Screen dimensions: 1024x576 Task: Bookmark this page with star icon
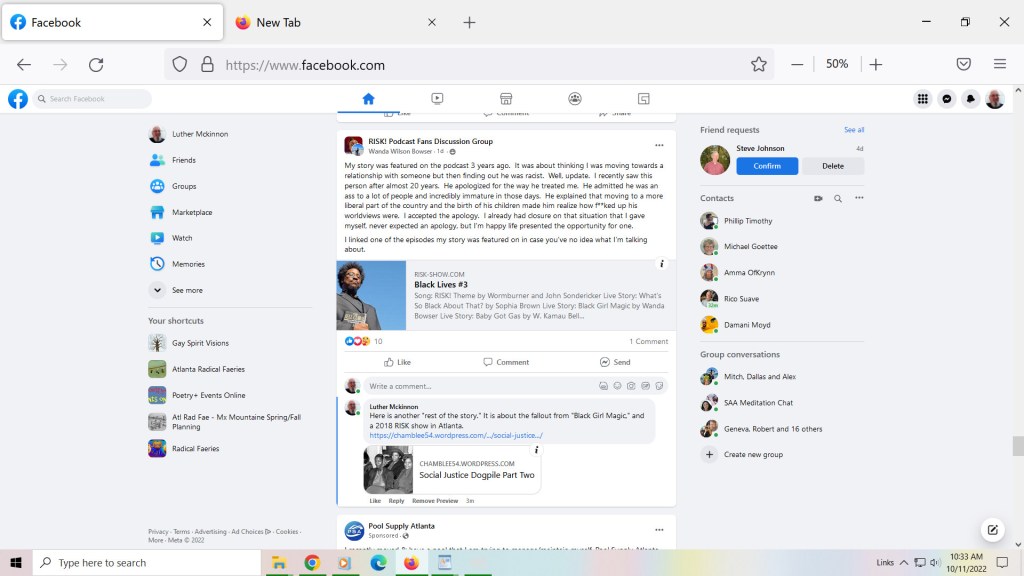click(758, 64)
